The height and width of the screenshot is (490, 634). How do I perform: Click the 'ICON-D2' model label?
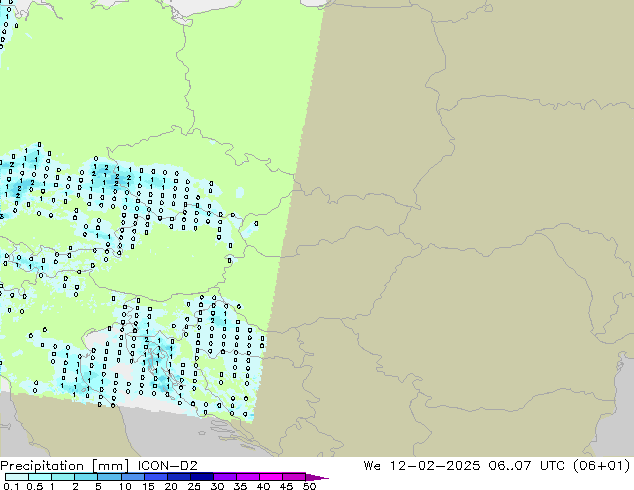[167, 466]
